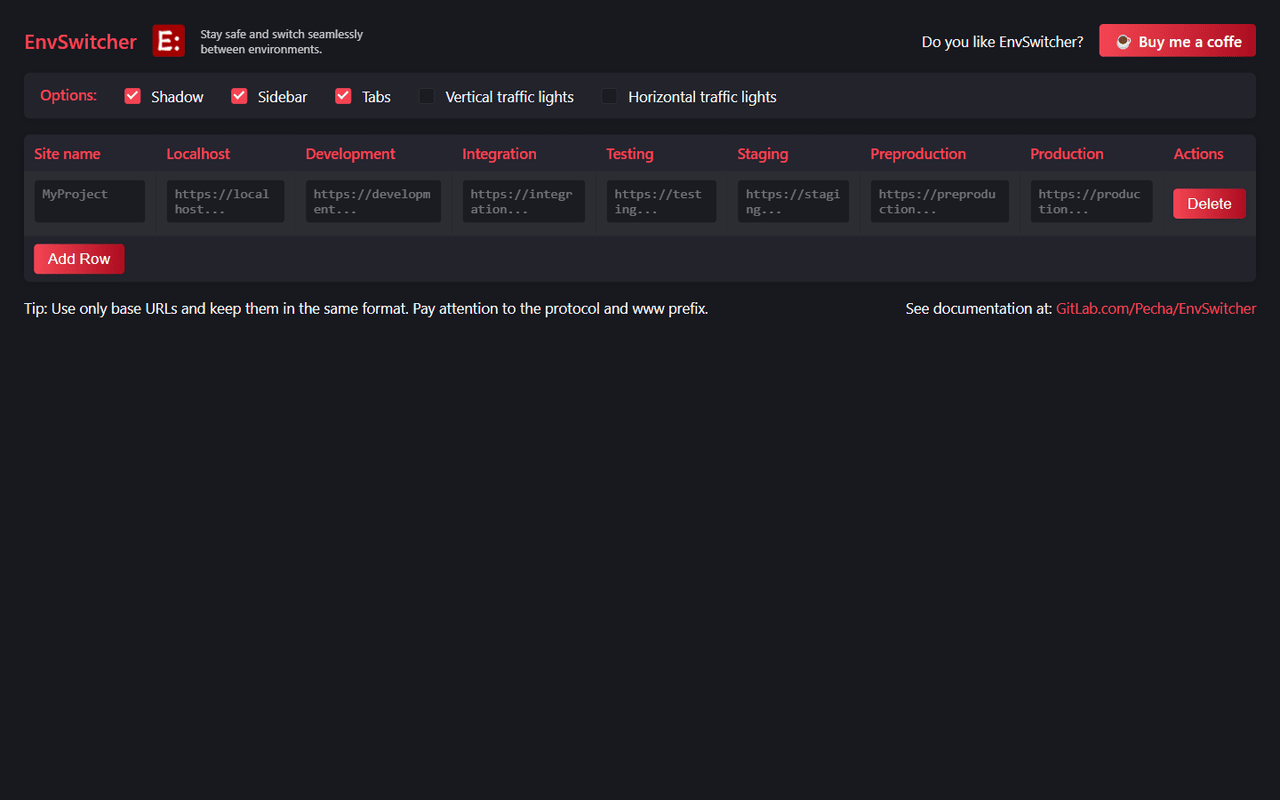1280x800 pixels.
Task: Enable Horizontal traffic lights checkbox
Action: (610, 96)
